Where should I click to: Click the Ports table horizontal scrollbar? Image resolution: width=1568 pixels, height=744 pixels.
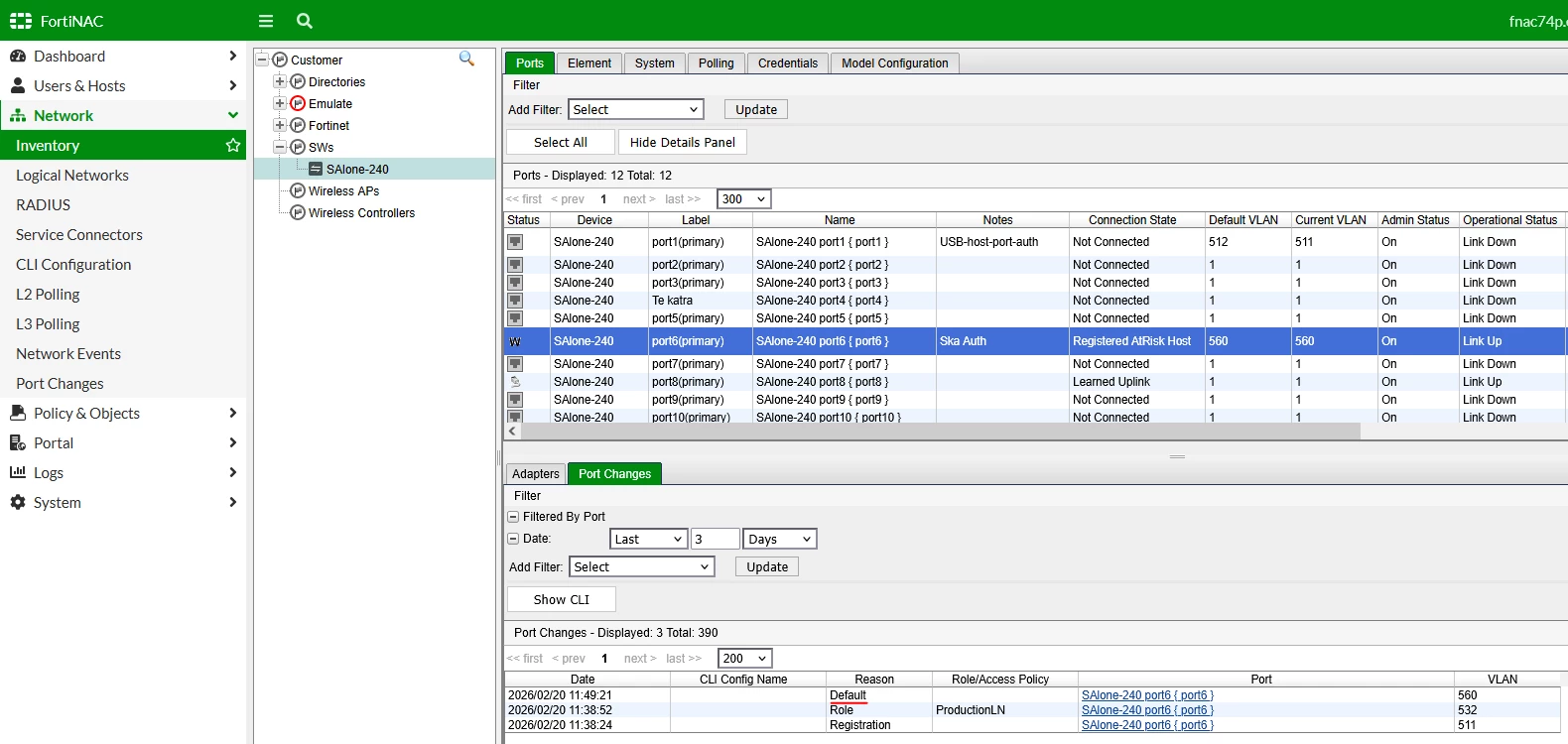tap(941, 432)
